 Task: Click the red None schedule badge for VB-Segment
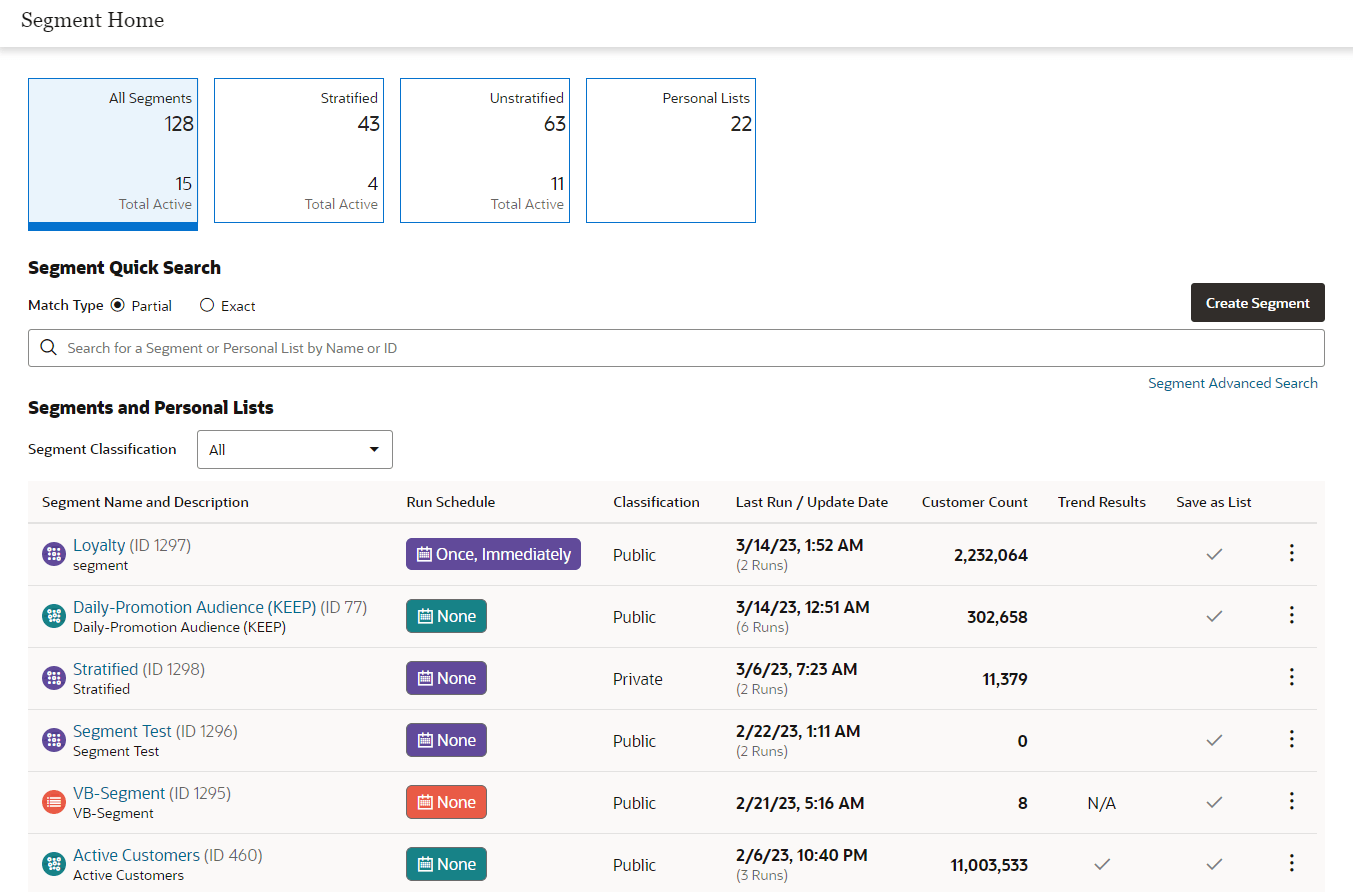pyautogui.click(x=446, y=802)
